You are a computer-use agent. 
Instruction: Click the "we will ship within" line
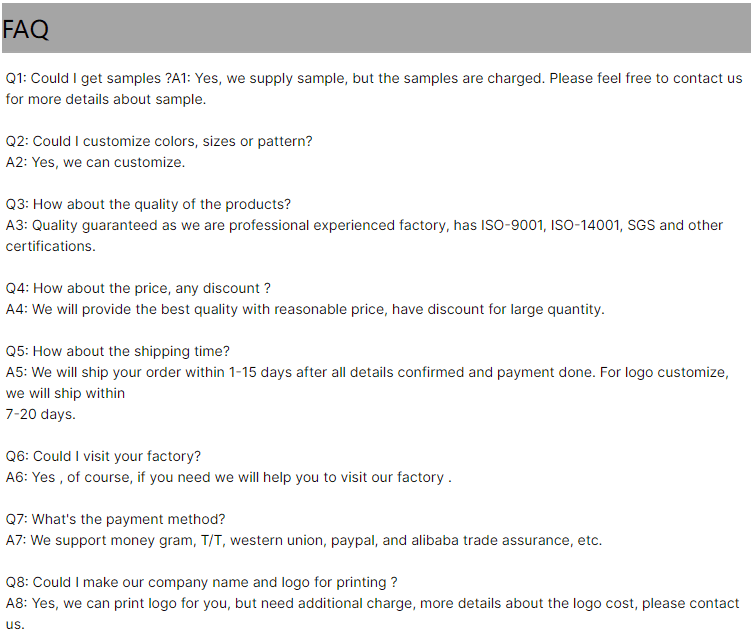tap(66, 393)
